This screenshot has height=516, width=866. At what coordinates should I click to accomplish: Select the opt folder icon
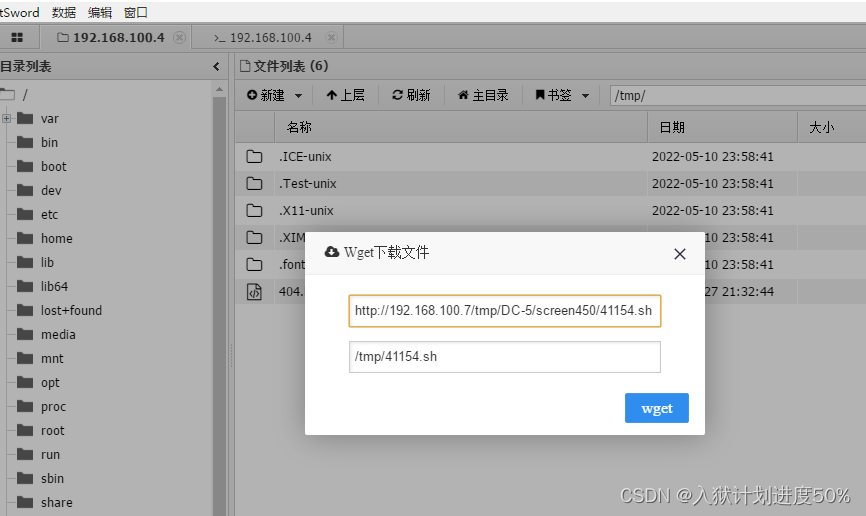point(25,382)
